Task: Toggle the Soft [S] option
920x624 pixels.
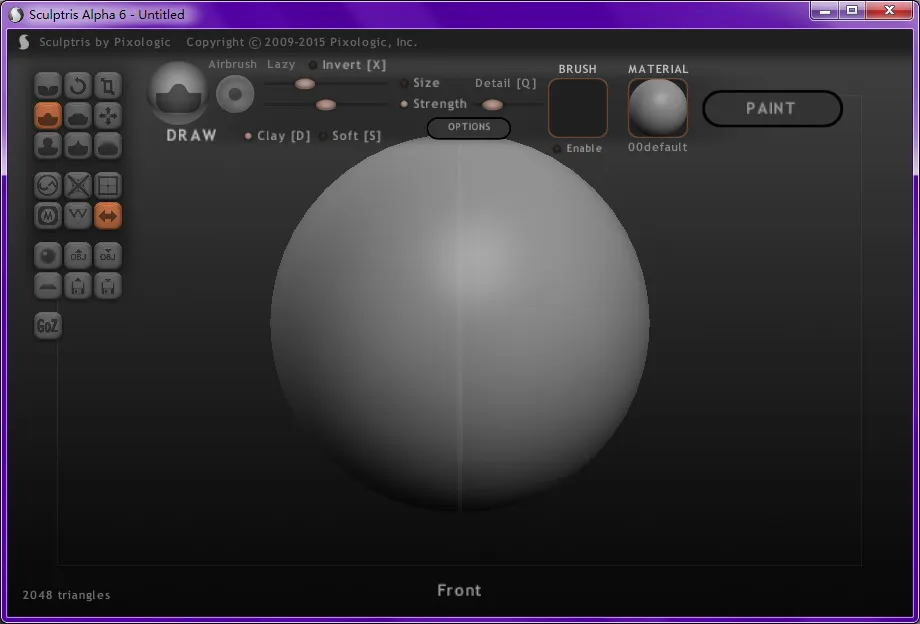Action: click(x=350, y=136)
